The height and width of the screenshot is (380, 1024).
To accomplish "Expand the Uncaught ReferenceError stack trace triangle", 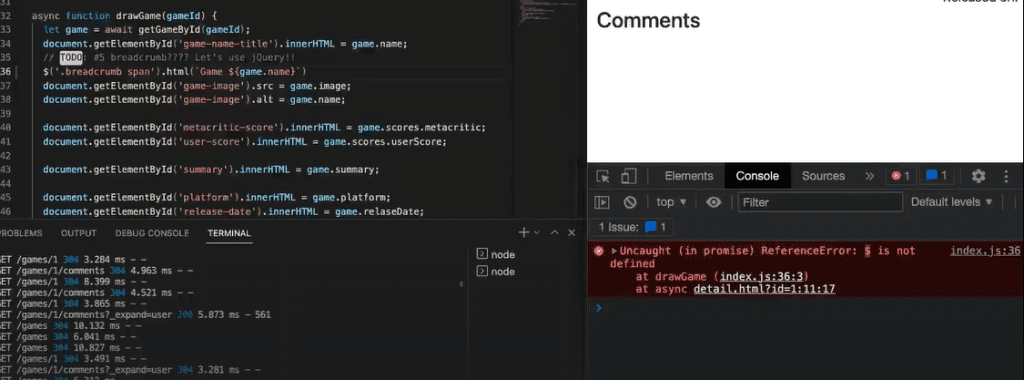I will [615, 251].
